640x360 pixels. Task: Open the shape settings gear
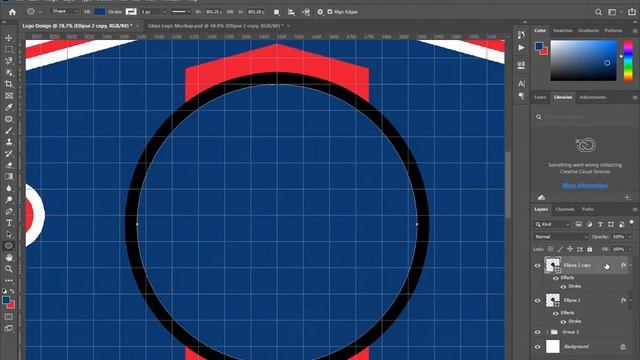[x=320, y=12]
